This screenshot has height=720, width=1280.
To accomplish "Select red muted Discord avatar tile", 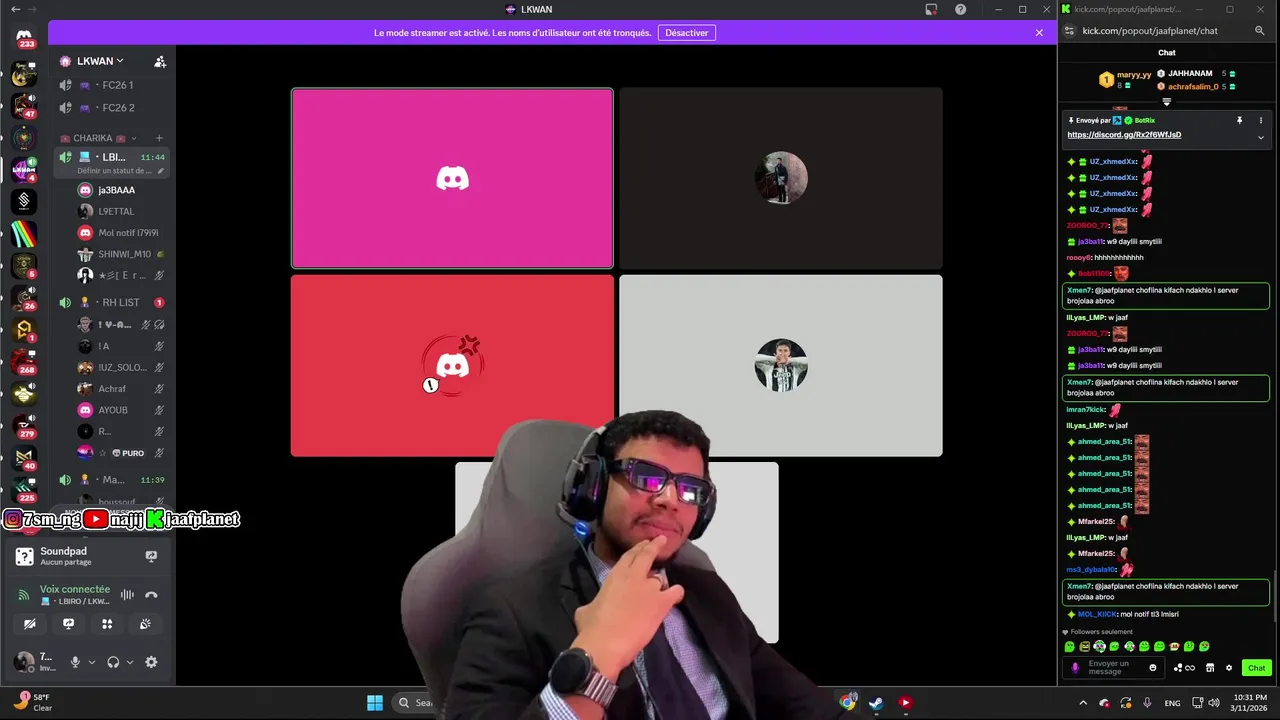I will pos(452,365).
